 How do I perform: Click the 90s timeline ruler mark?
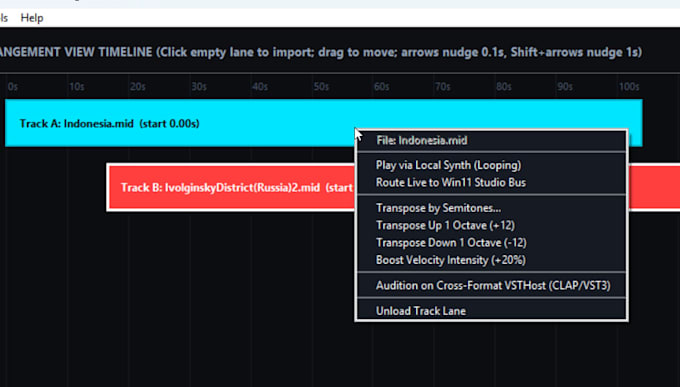565,87
